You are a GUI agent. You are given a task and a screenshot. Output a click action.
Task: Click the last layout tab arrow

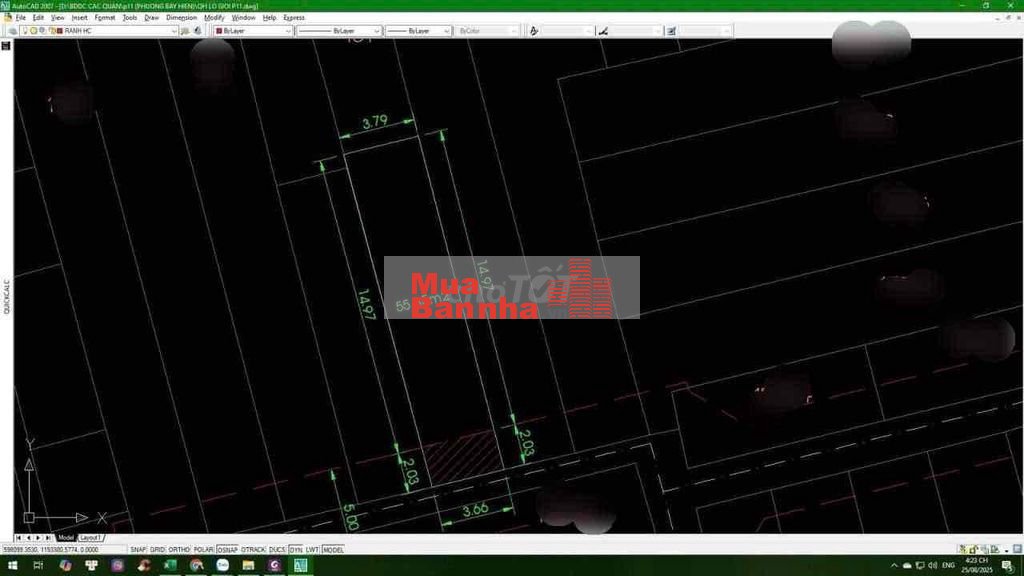click(48, 538)
